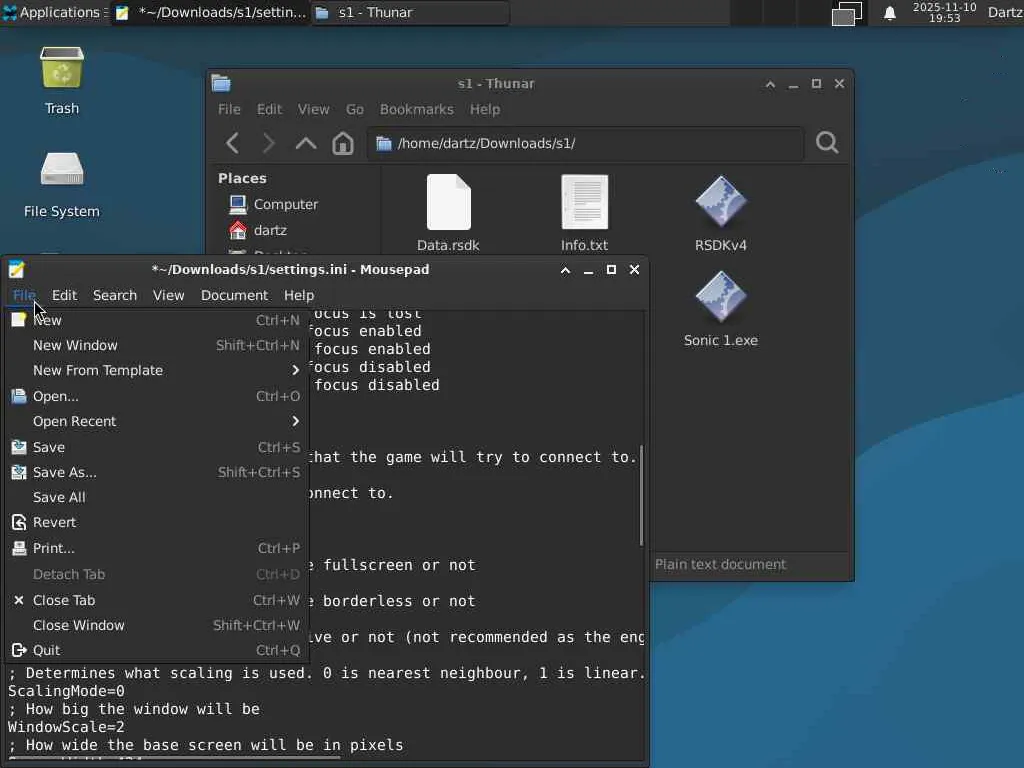Select the Data.rsdk file

click(x=448, y=213)
